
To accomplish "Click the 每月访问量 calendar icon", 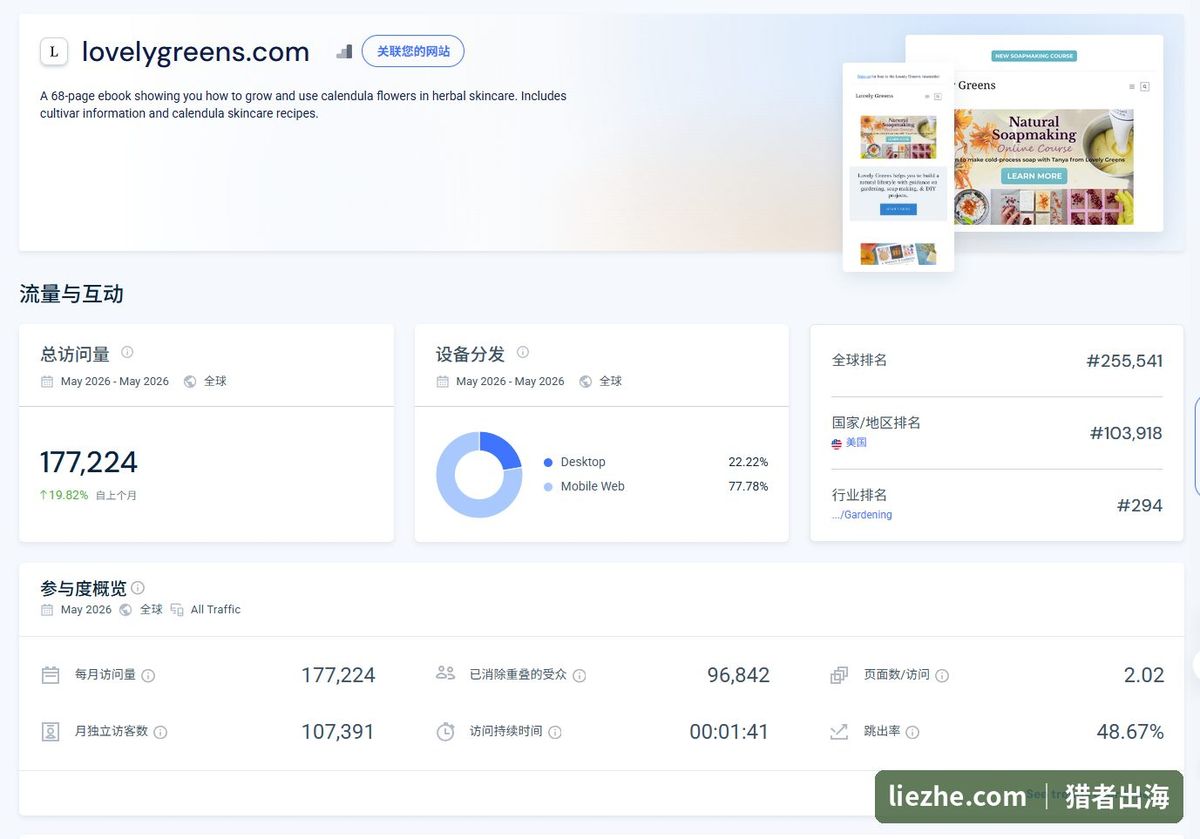I will (51, 675).
